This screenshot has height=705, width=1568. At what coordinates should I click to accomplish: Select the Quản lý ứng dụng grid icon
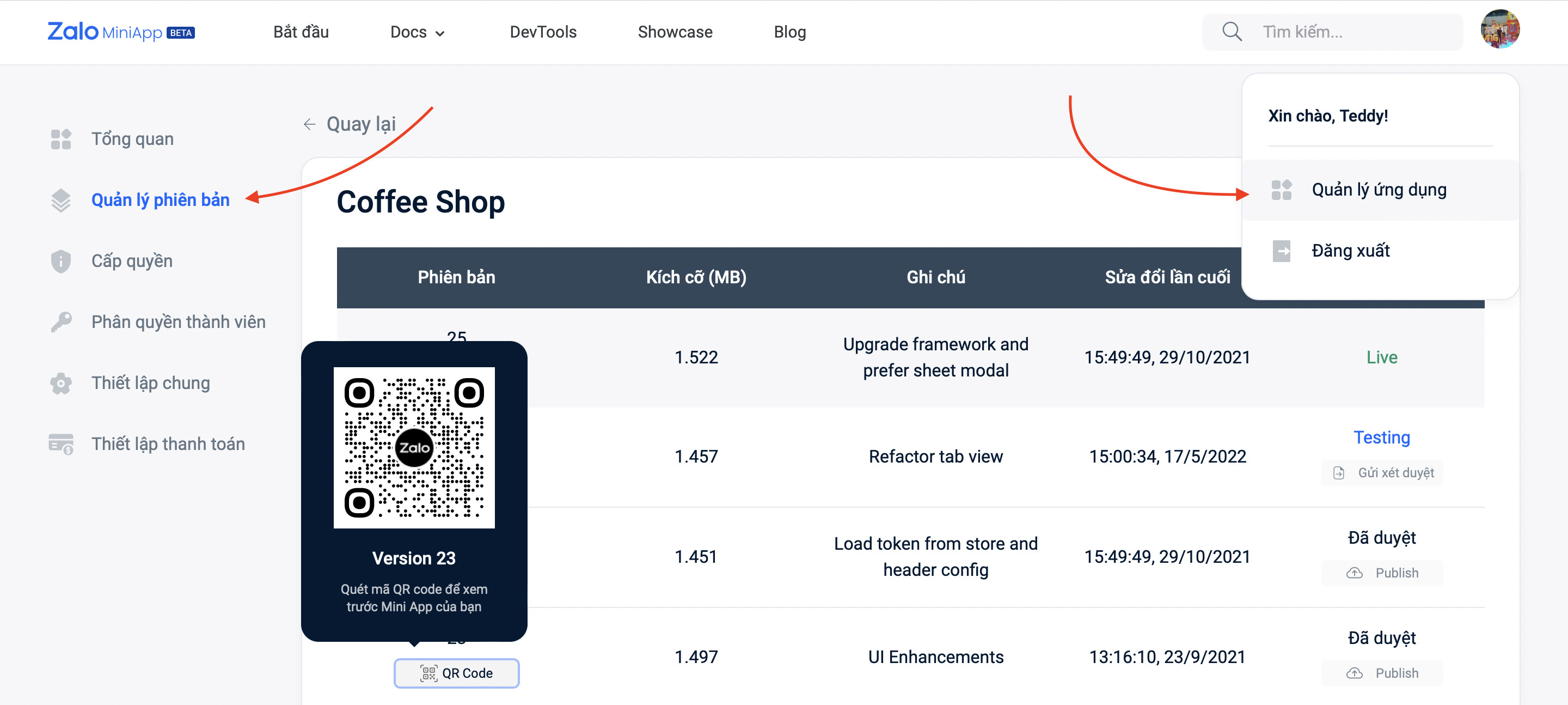click(x=1283, y=190)
